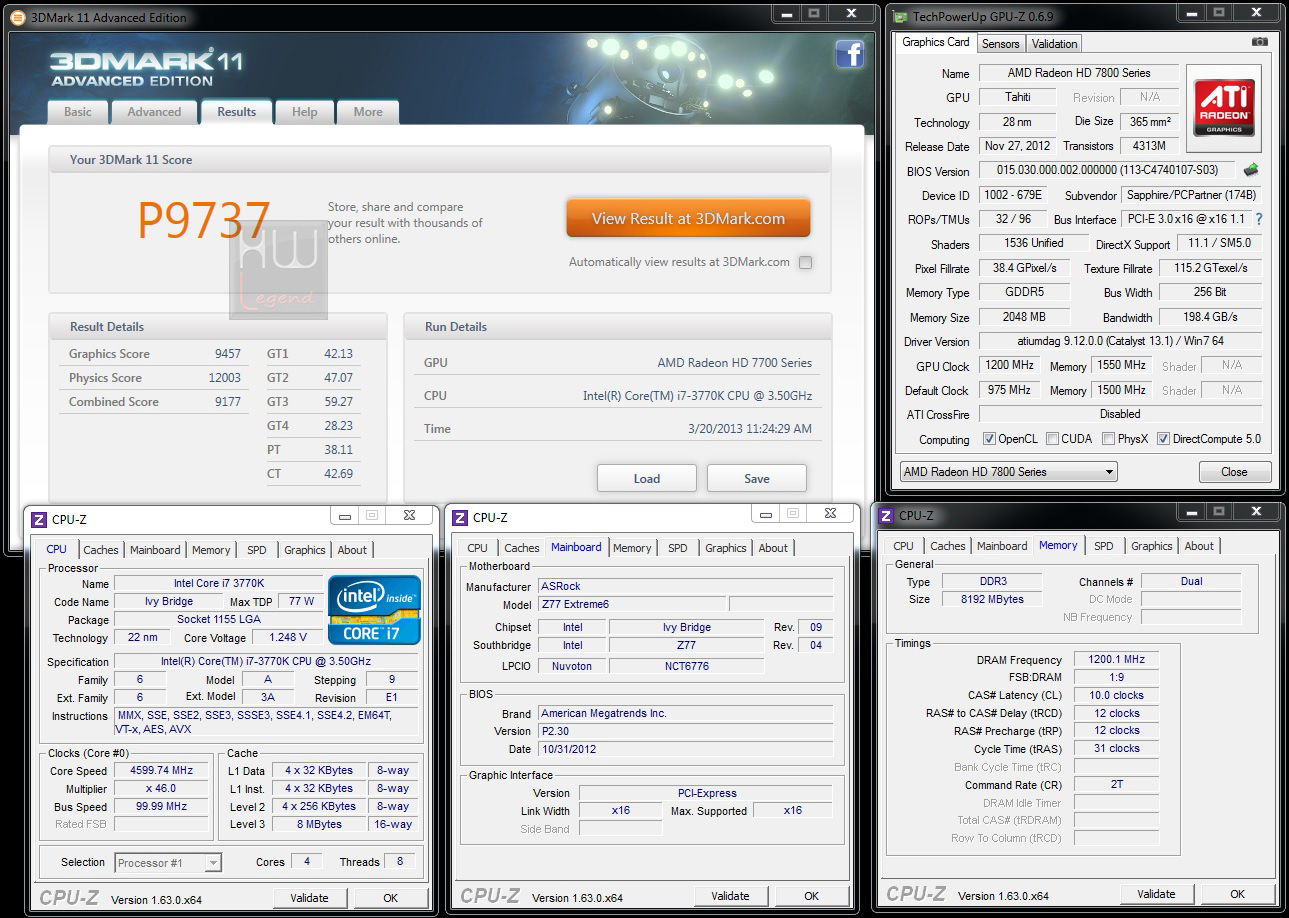Image resolution: width=1289 pixels, height=918 pixels.
Task: Click the GPU Clock 1200 MHz field
Action: coord(1009,366)
